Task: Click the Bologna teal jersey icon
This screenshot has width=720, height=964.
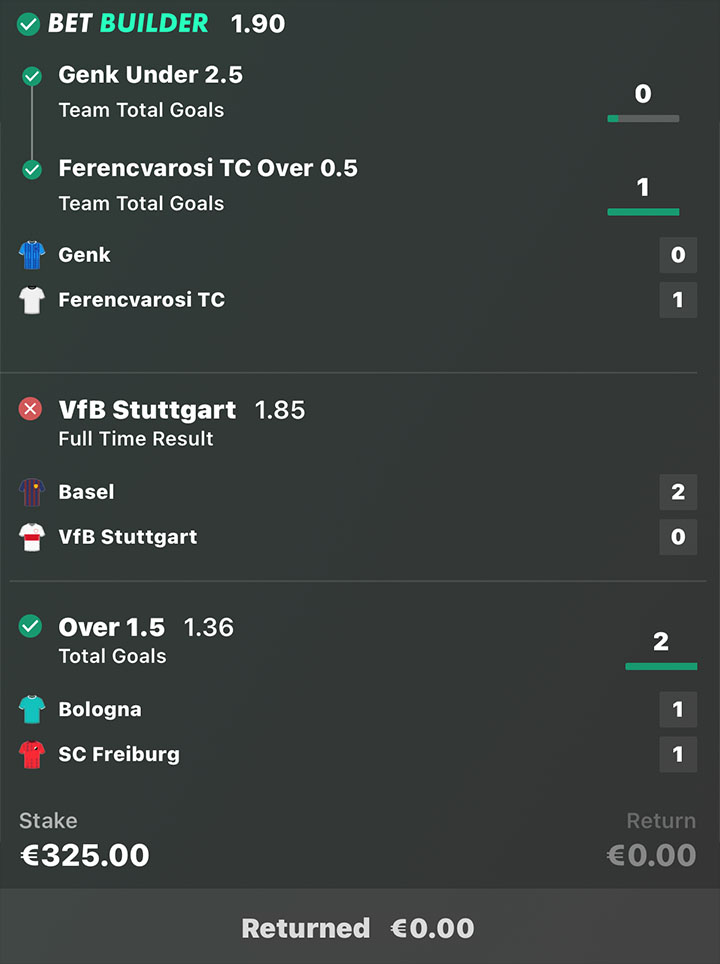Action: (x=32, y=710)
